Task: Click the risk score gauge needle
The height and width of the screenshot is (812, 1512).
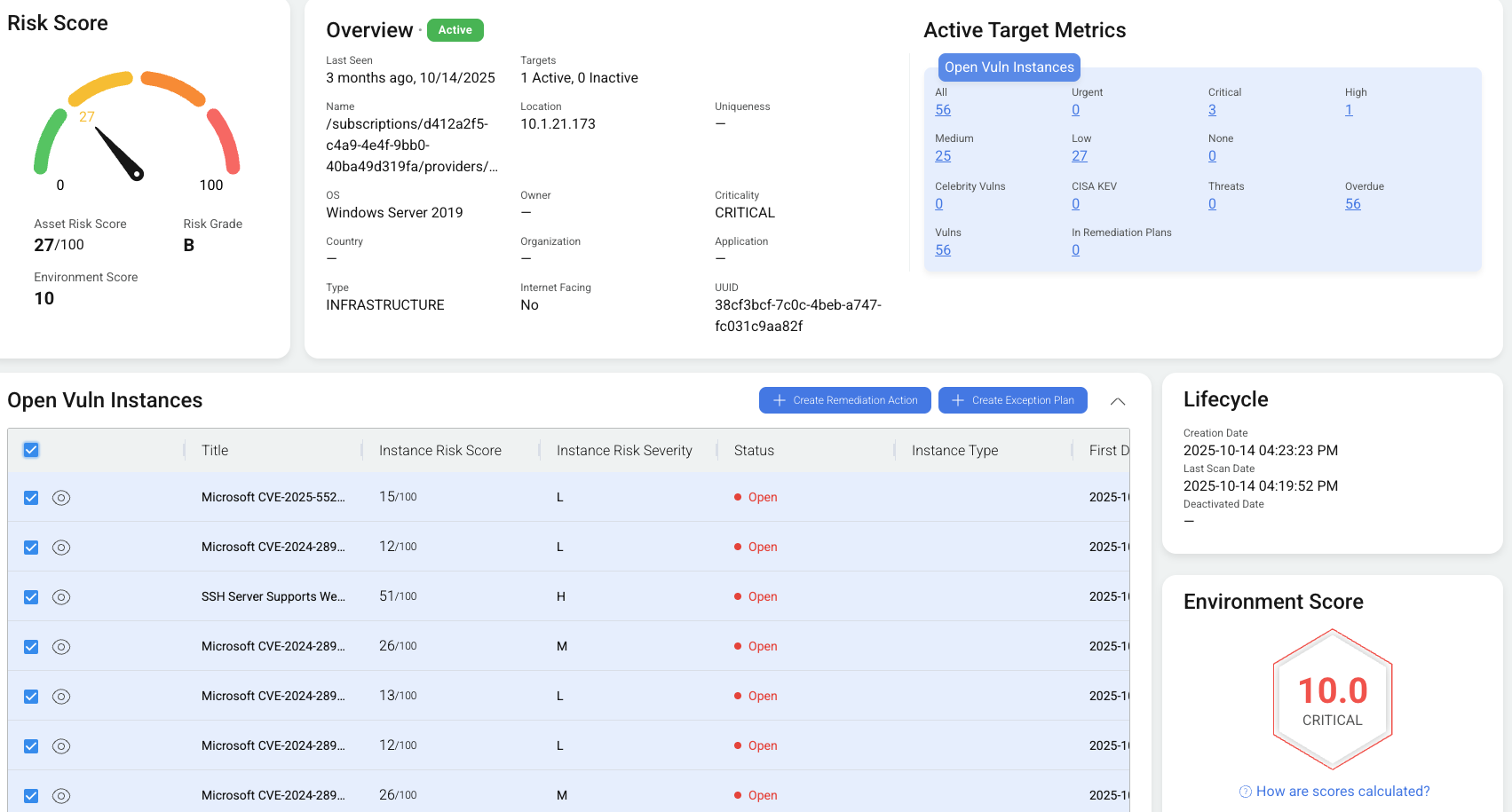Action: 118,154
